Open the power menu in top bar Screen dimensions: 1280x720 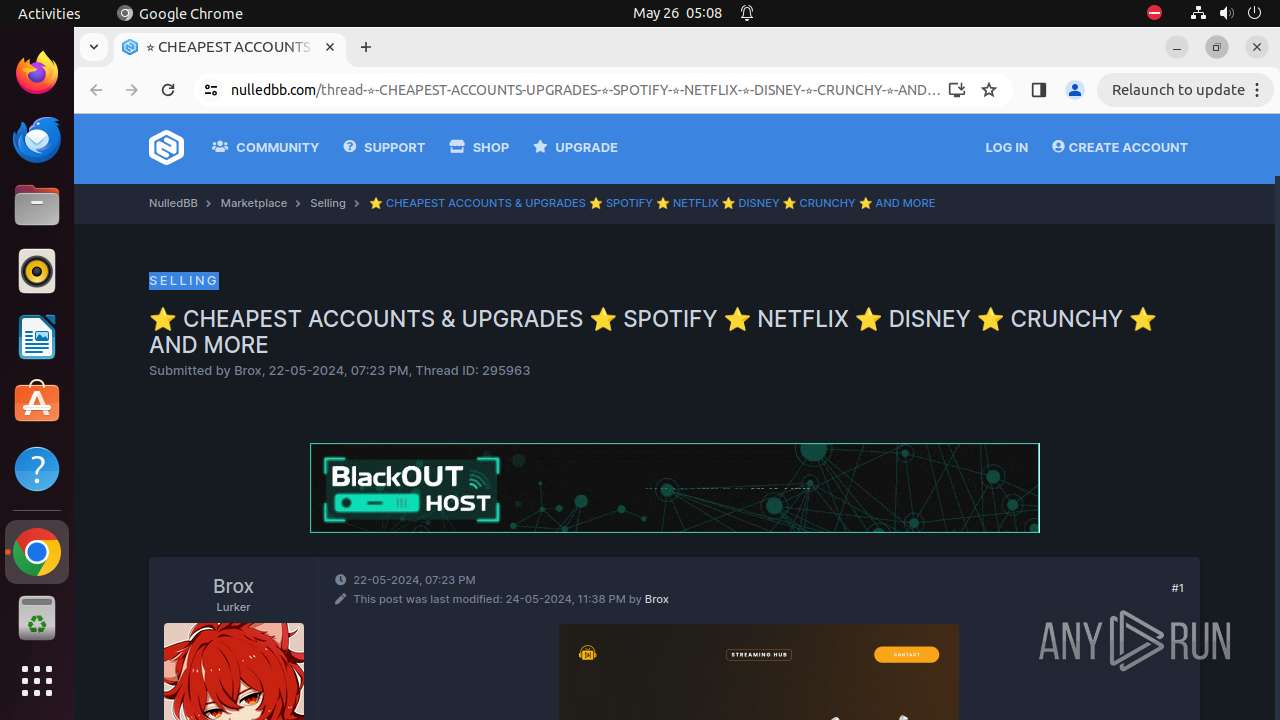pos(1254,13)
